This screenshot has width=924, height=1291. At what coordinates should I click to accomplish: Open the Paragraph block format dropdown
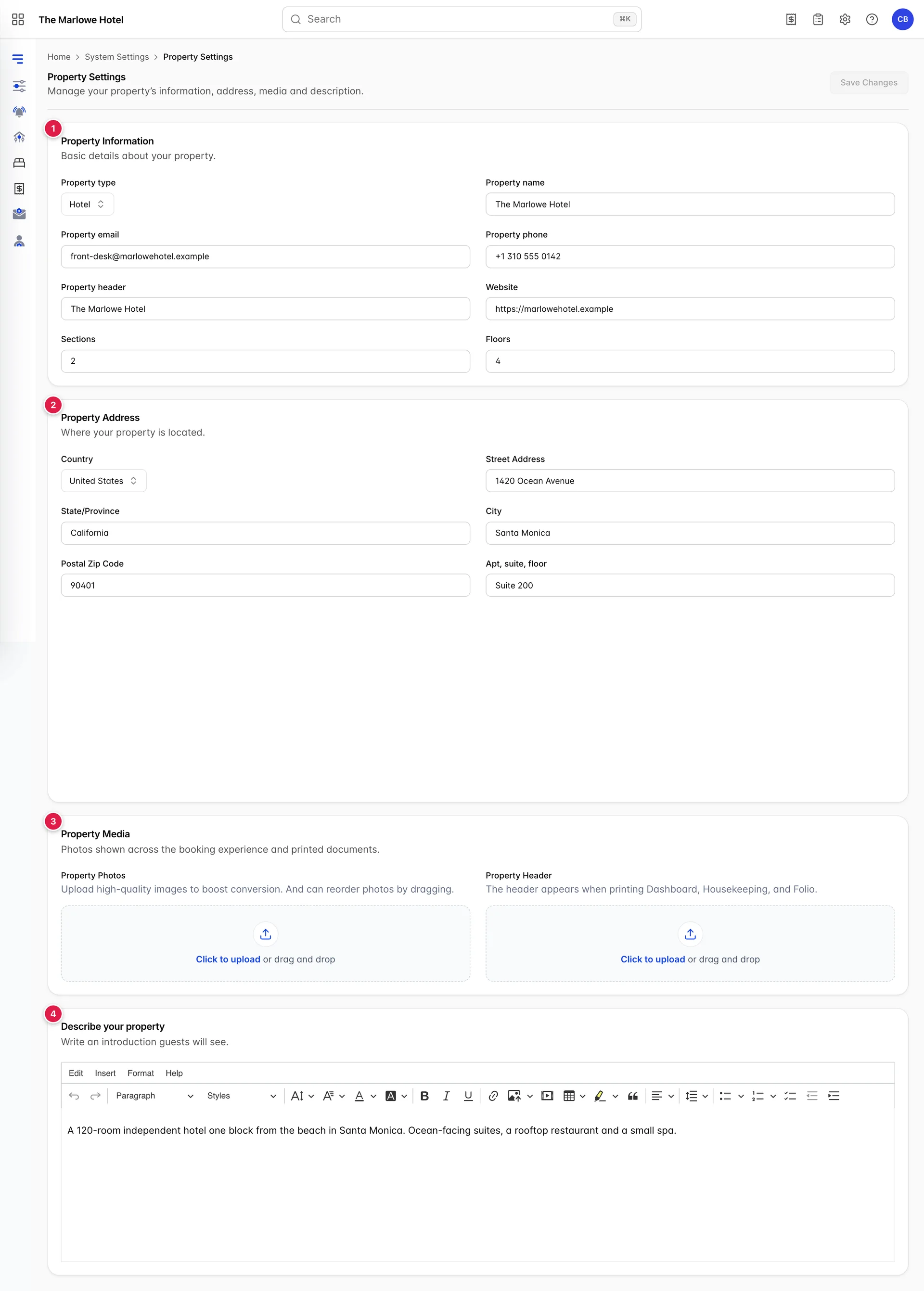[x=154, y=1096]
